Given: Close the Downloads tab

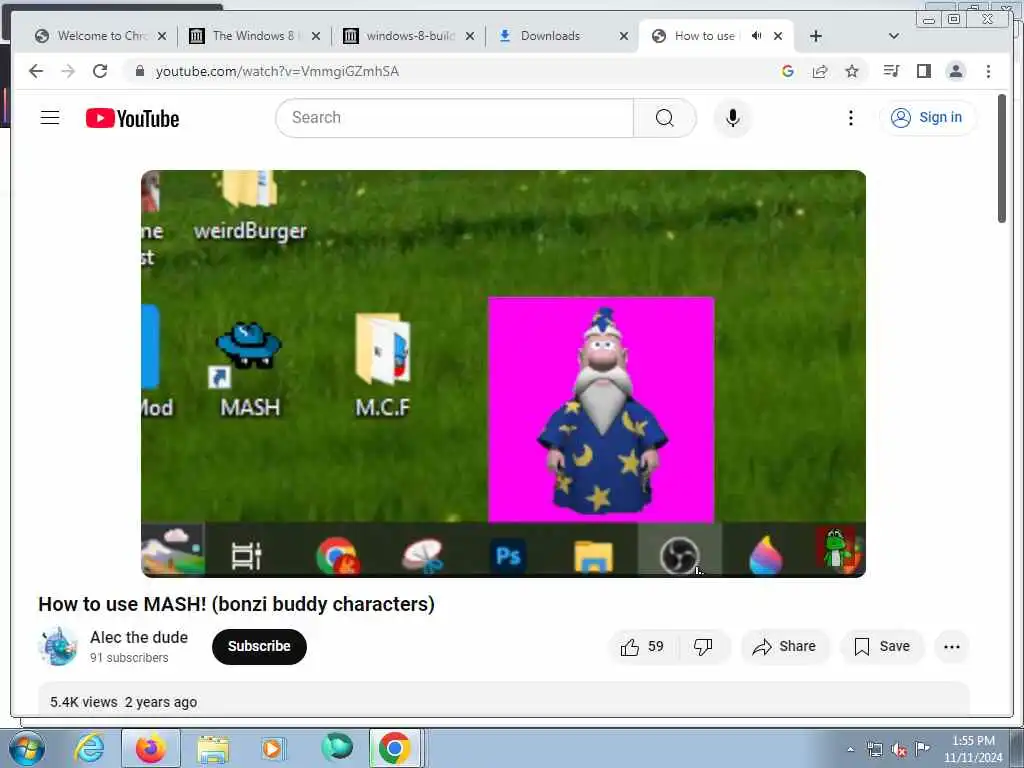Looking at the screenshot, I should tap(624, 36).
